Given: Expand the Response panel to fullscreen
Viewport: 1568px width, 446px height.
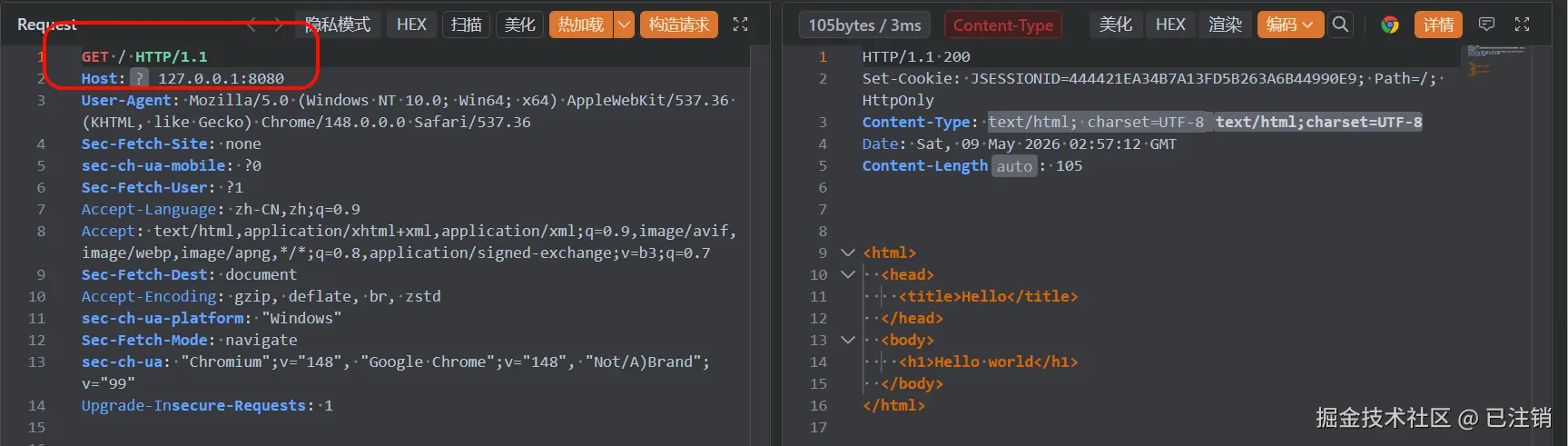Looking at the screenshot, I should point(1523,25).
